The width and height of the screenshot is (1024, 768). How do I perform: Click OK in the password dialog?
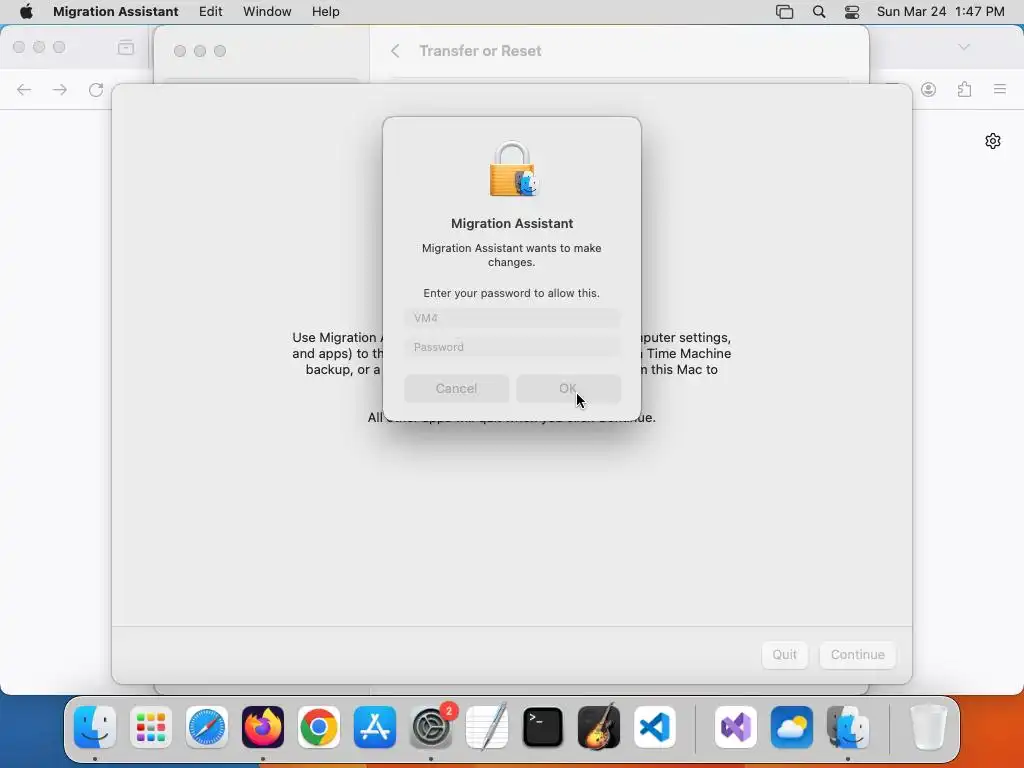(x=568, y=389)
